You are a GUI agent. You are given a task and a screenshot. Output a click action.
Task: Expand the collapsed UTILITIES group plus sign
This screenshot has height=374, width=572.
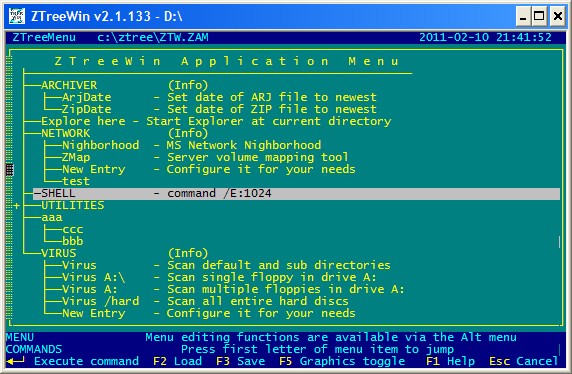click(16, 206)
